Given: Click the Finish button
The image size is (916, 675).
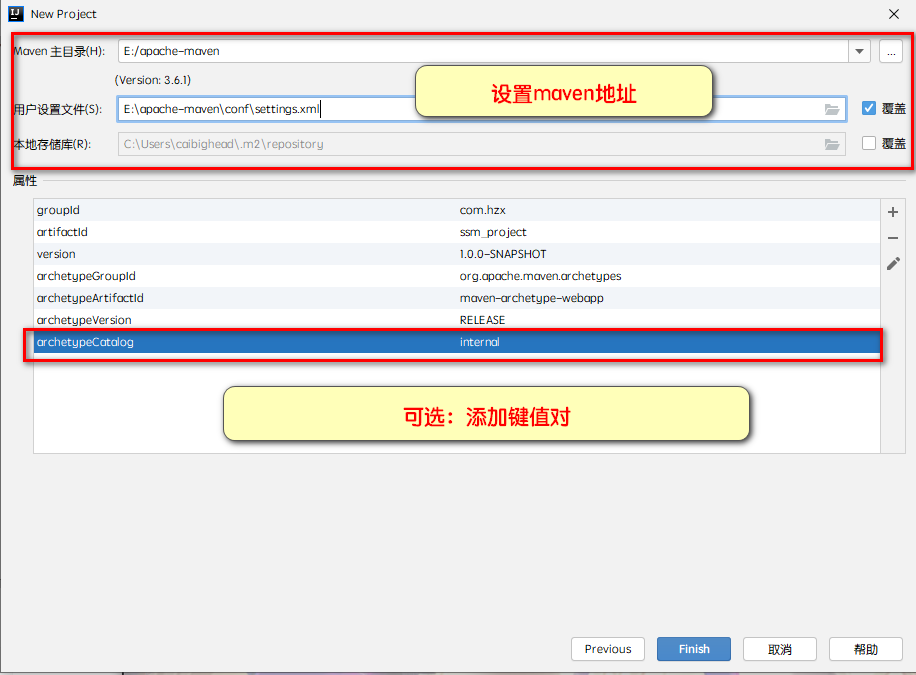Looking at the screenshot, I should pos(693,649).
